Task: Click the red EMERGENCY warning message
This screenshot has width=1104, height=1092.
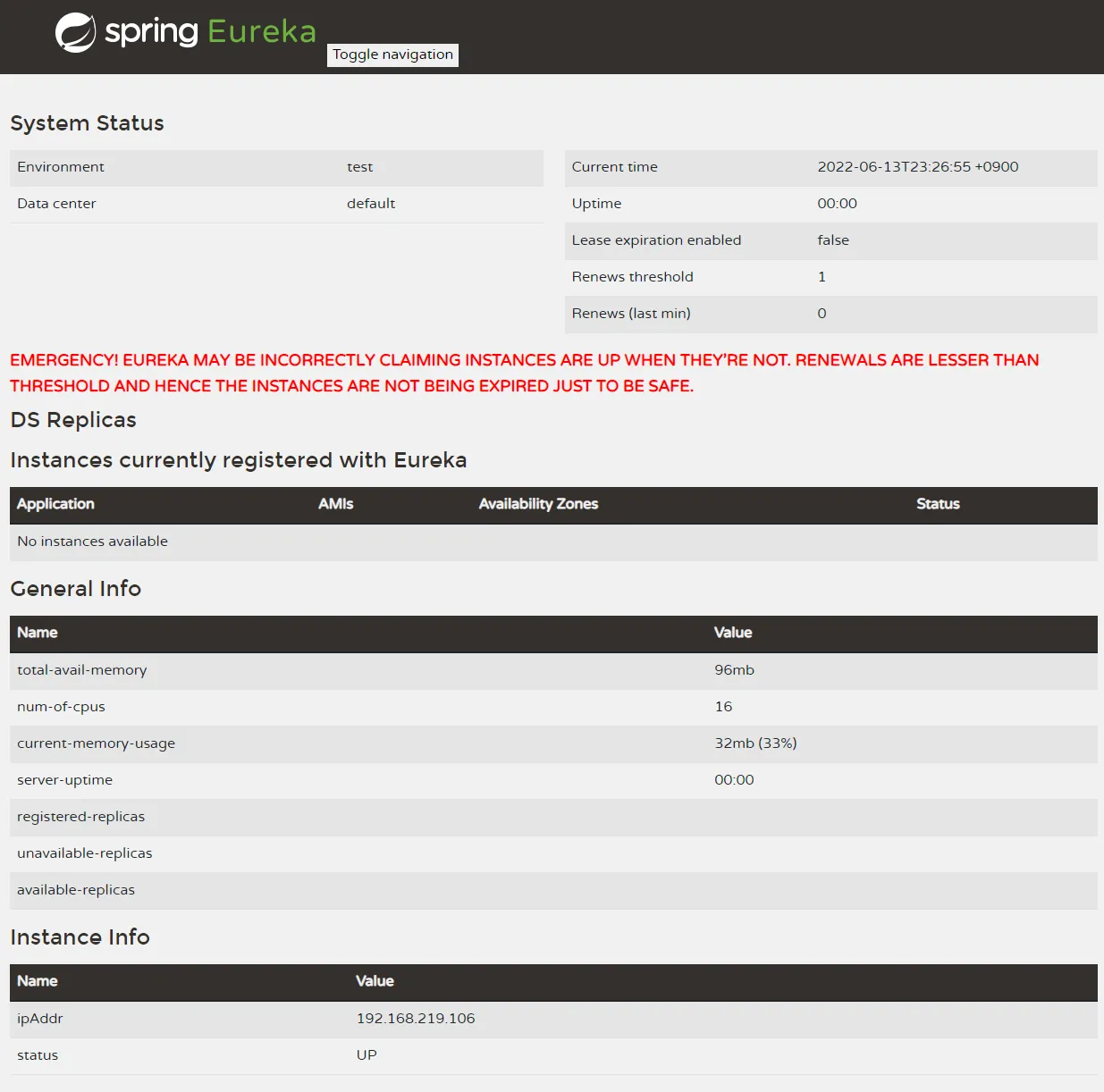Action: (525, 373)
